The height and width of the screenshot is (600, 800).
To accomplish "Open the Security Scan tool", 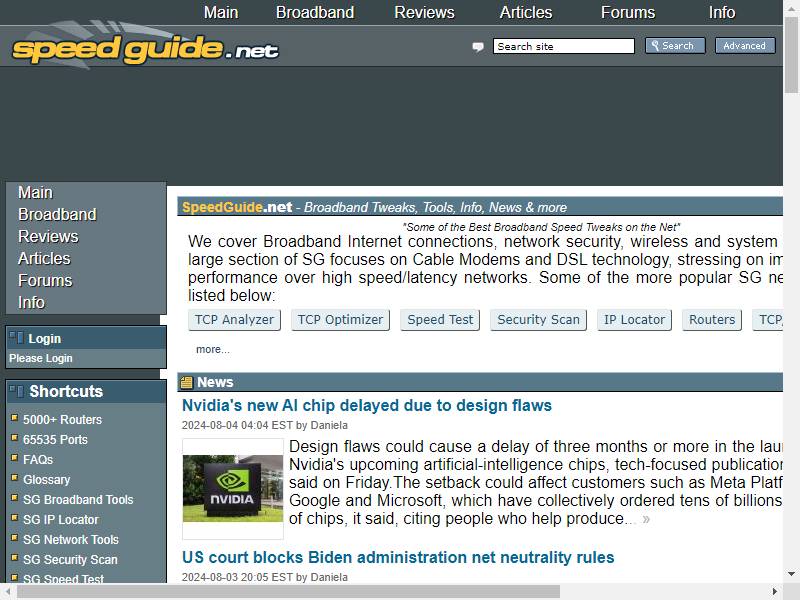I will point(538,320).
